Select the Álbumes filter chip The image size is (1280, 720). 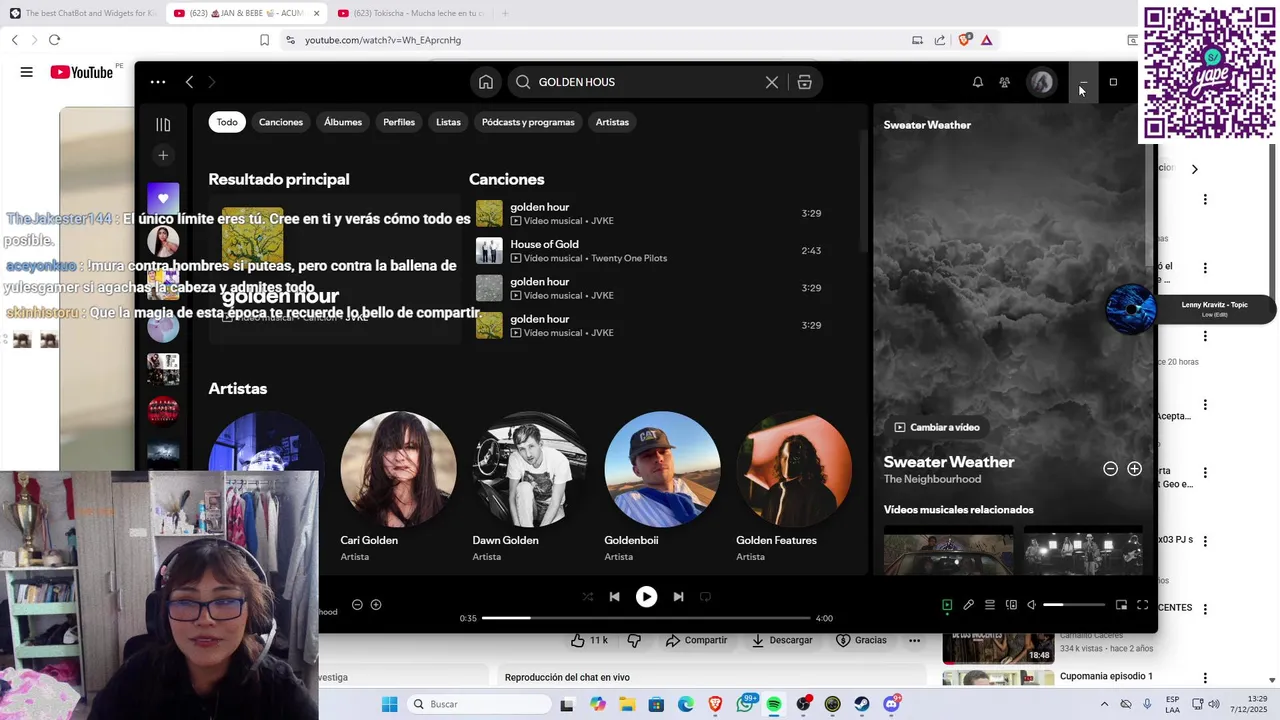tap(343, 122)
